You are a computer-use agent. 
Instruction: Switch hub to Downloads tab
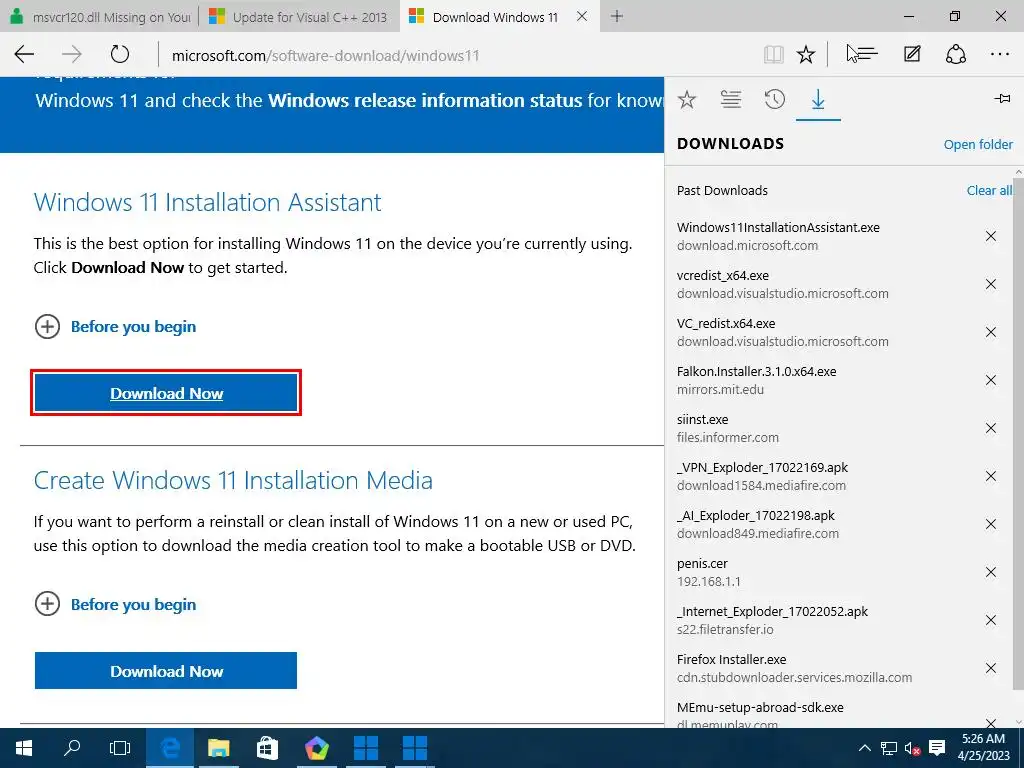(818, 100)
